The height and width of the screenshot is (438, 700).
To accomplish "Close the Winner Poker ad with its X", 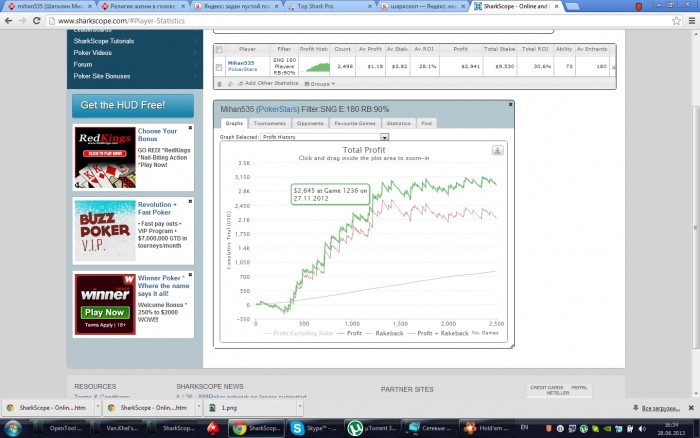I will (x=190, y=275).
